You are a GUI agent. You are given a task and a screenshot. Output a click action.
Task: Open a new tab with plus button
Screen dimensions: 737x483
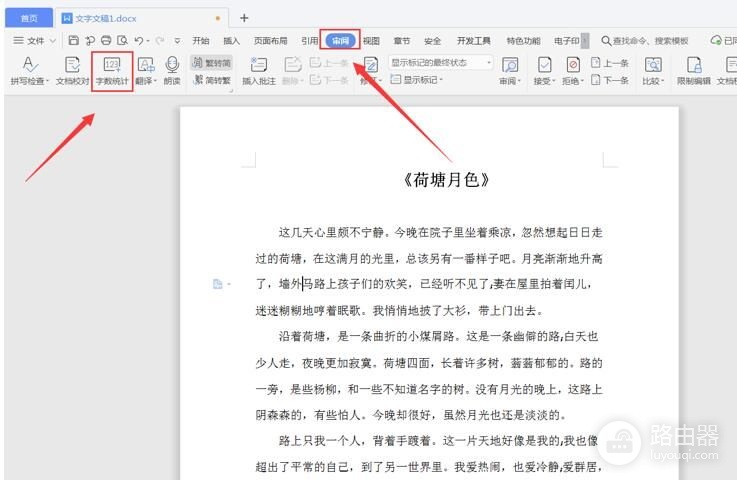coord(244,18)
